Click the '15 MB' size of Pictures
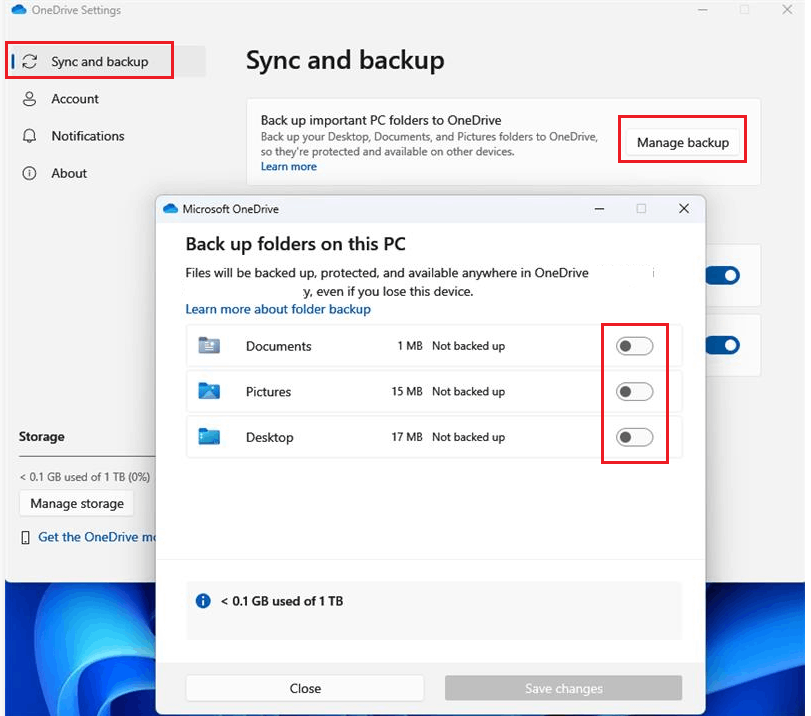 point(407,392)
